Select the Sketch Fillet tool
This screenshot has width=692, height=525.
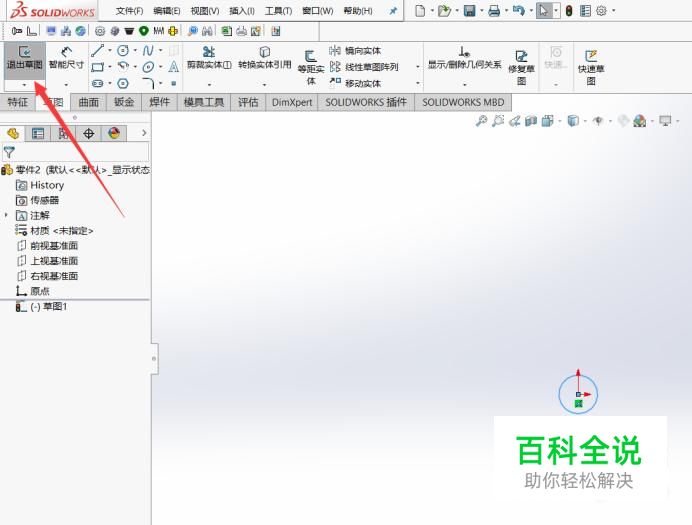pyautogui.click(x=148, y=83)
